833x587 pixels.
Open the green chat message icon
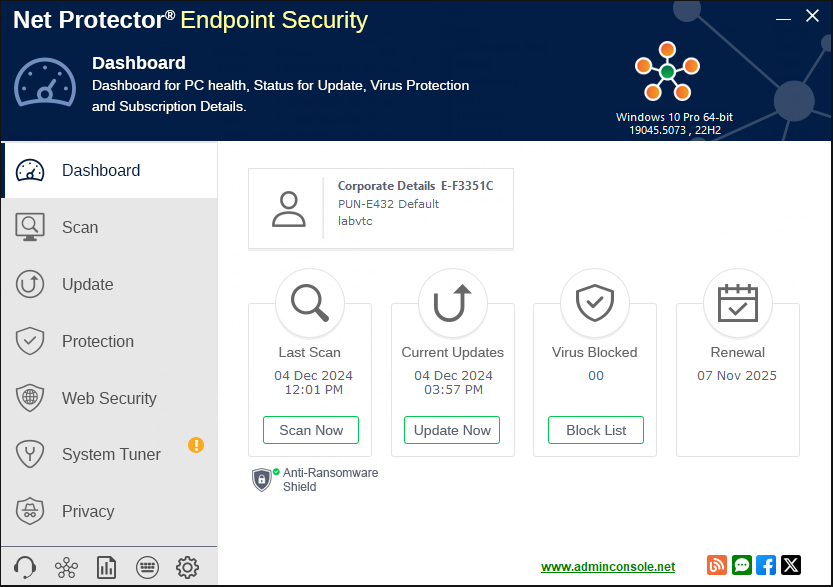coord(742,565)
